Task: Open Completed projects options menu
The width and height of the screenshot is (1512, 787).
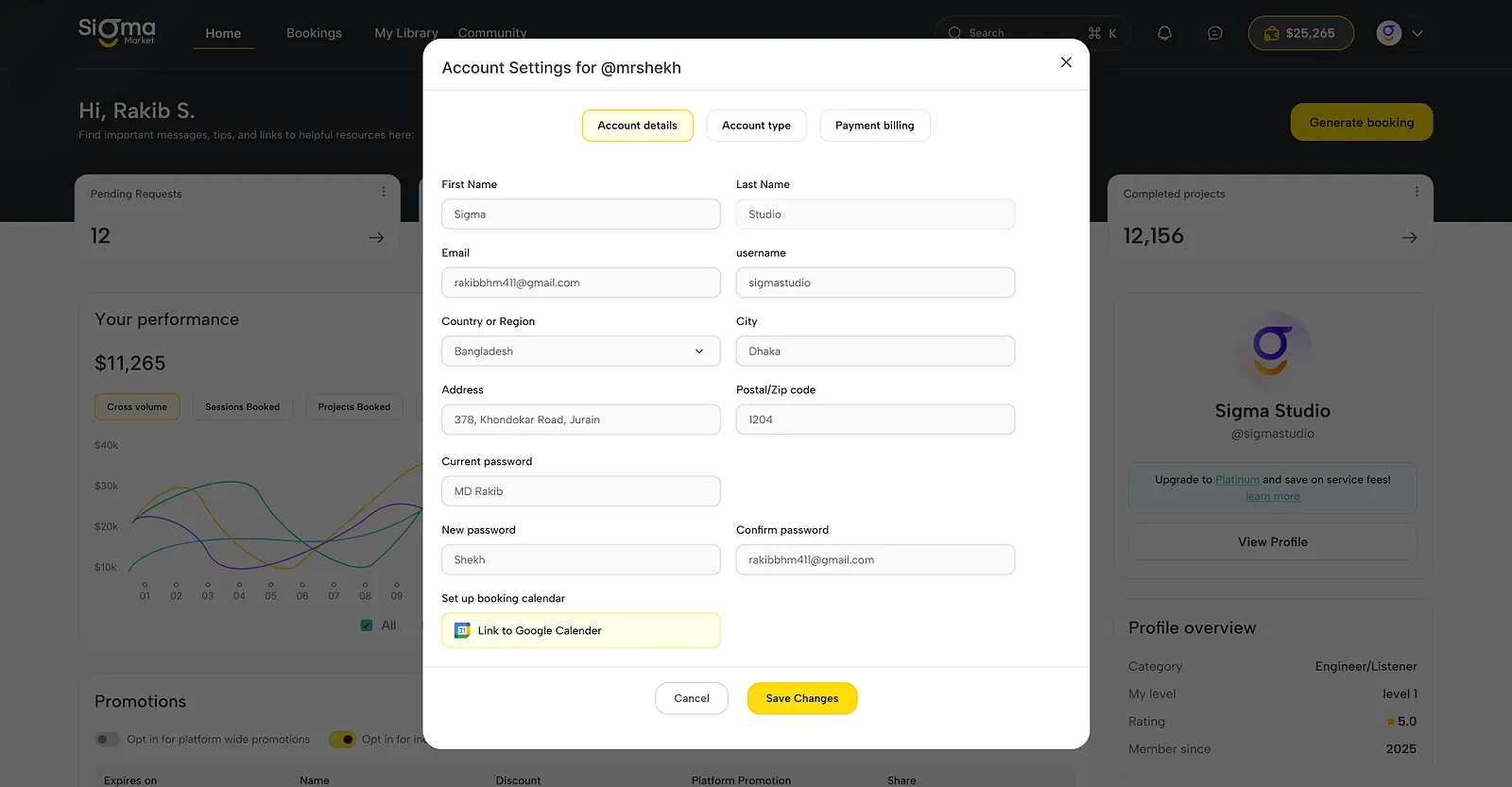Action: 1417,192
